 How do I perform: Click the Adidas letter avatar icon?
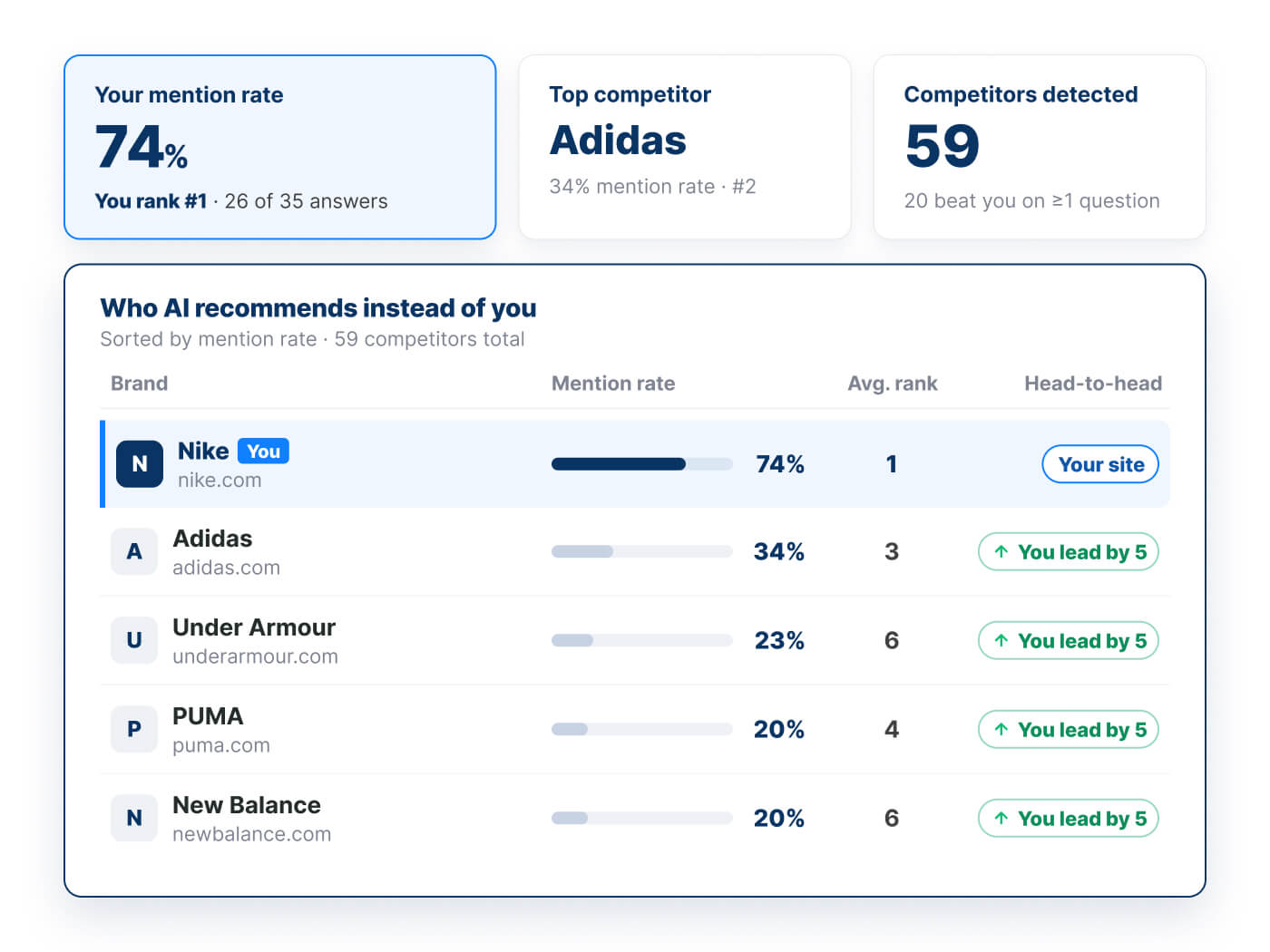point(134,551)
